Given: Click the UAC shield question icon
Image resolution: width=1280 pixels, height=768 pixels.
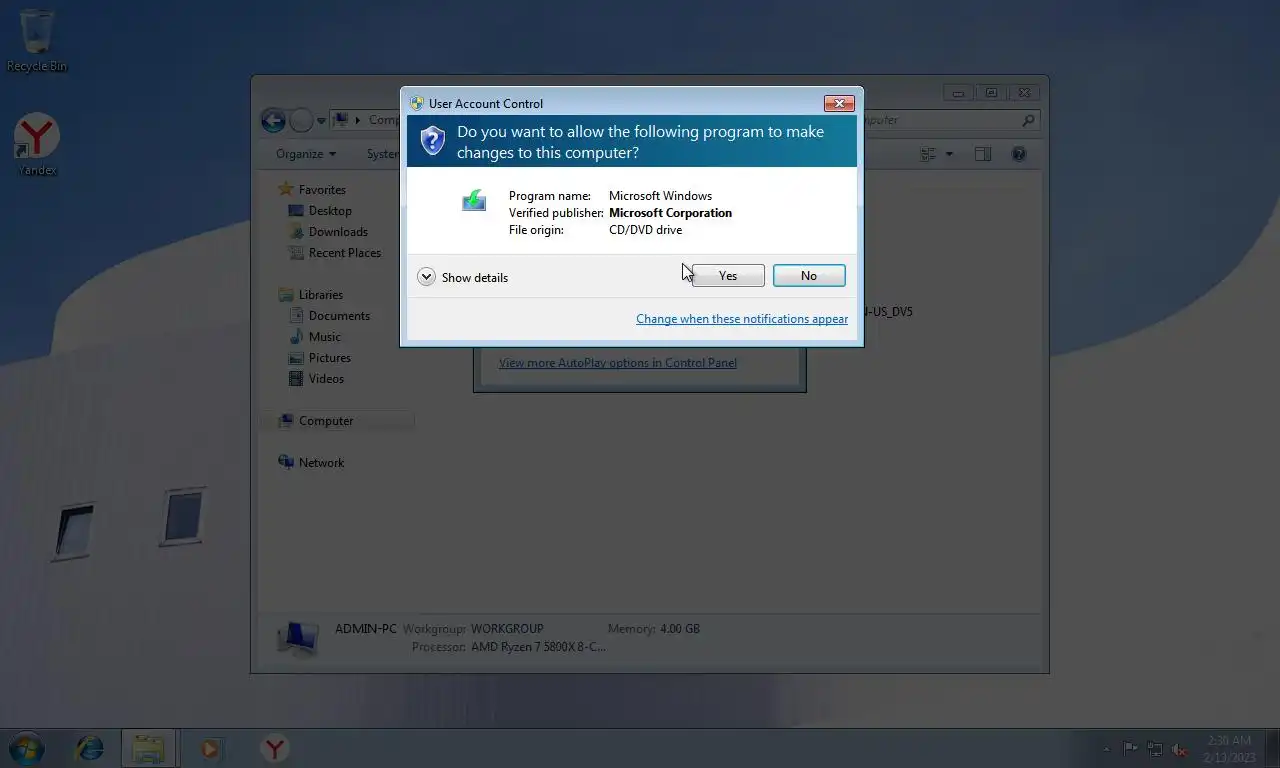Looking at the screenshot, I should 432,140.
